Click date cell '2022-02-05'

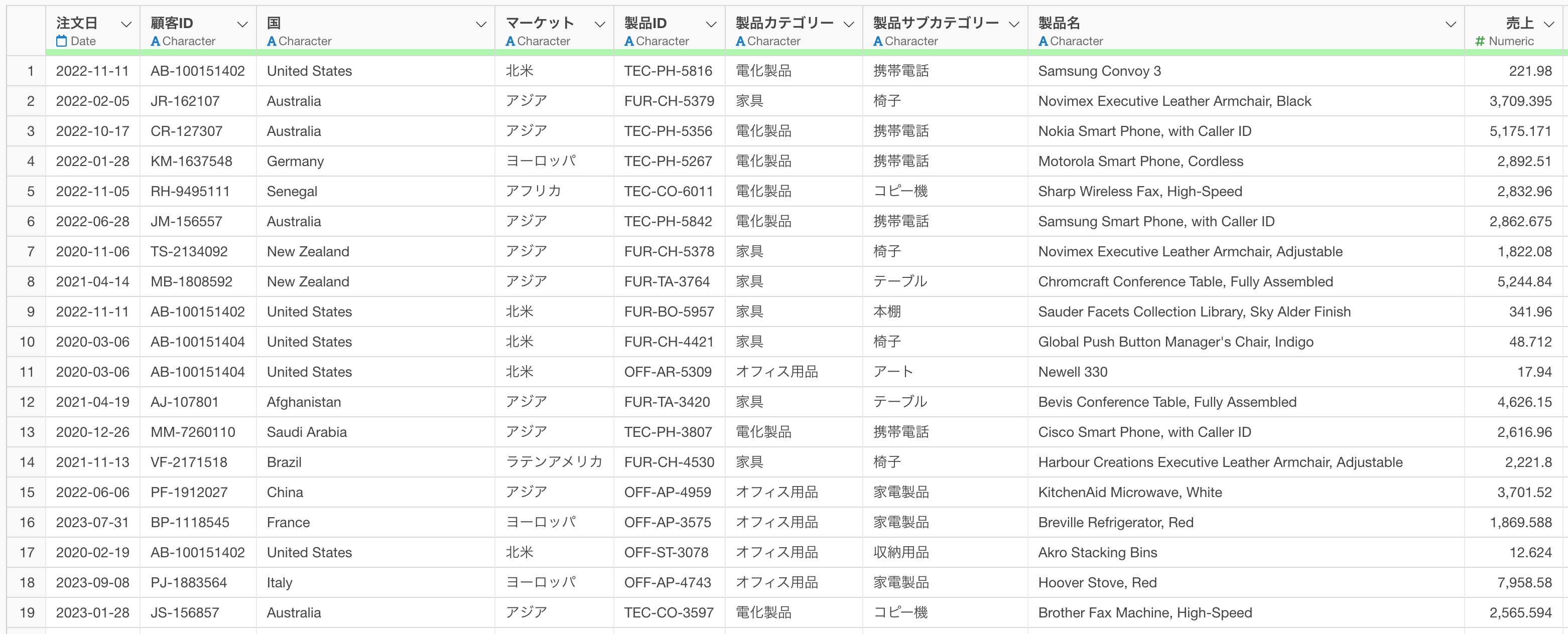coord(92,101)
